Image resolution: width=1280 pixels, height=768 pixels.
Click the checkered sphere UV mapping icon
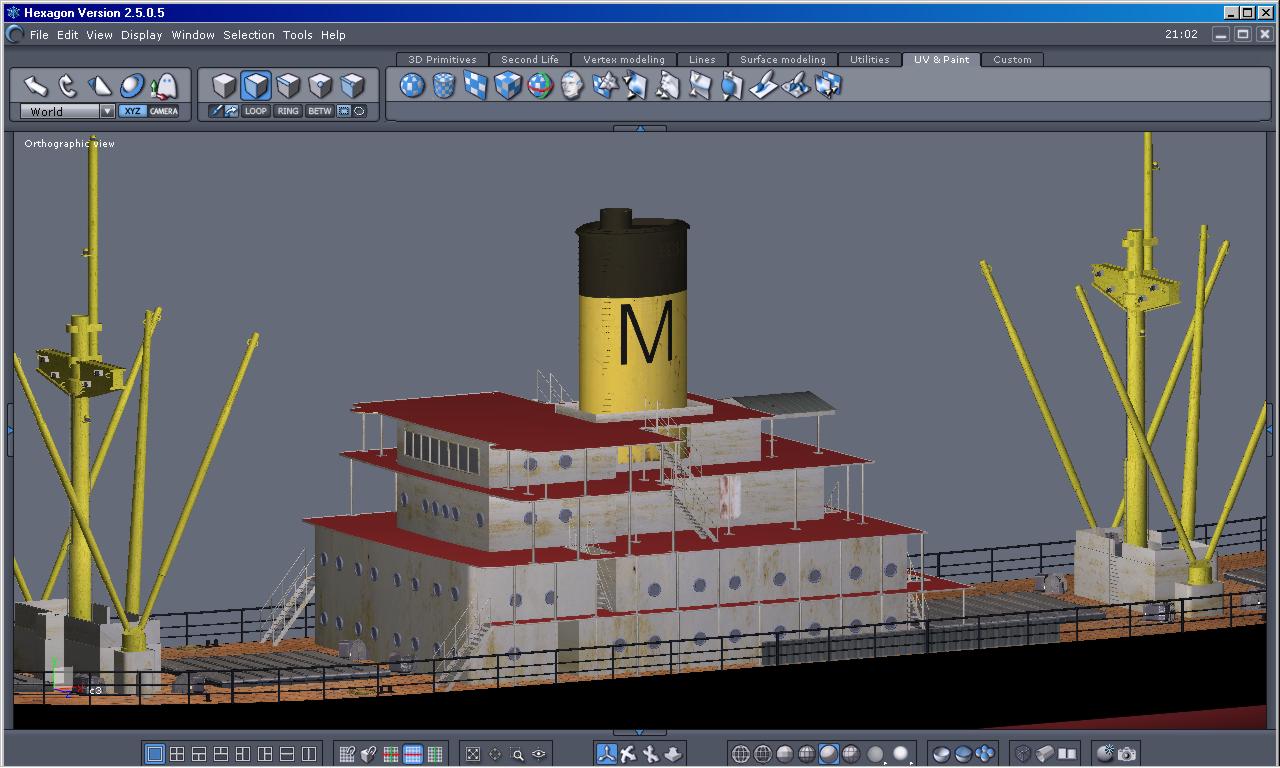(412, 86)
